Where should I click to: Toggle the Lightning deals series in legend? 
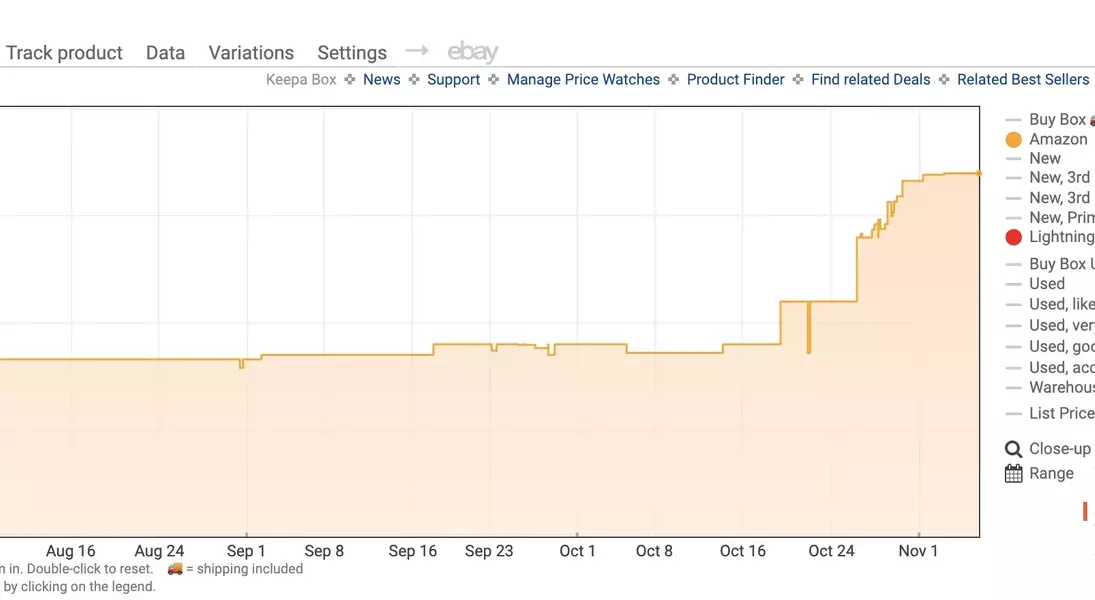coord(1060,237)
